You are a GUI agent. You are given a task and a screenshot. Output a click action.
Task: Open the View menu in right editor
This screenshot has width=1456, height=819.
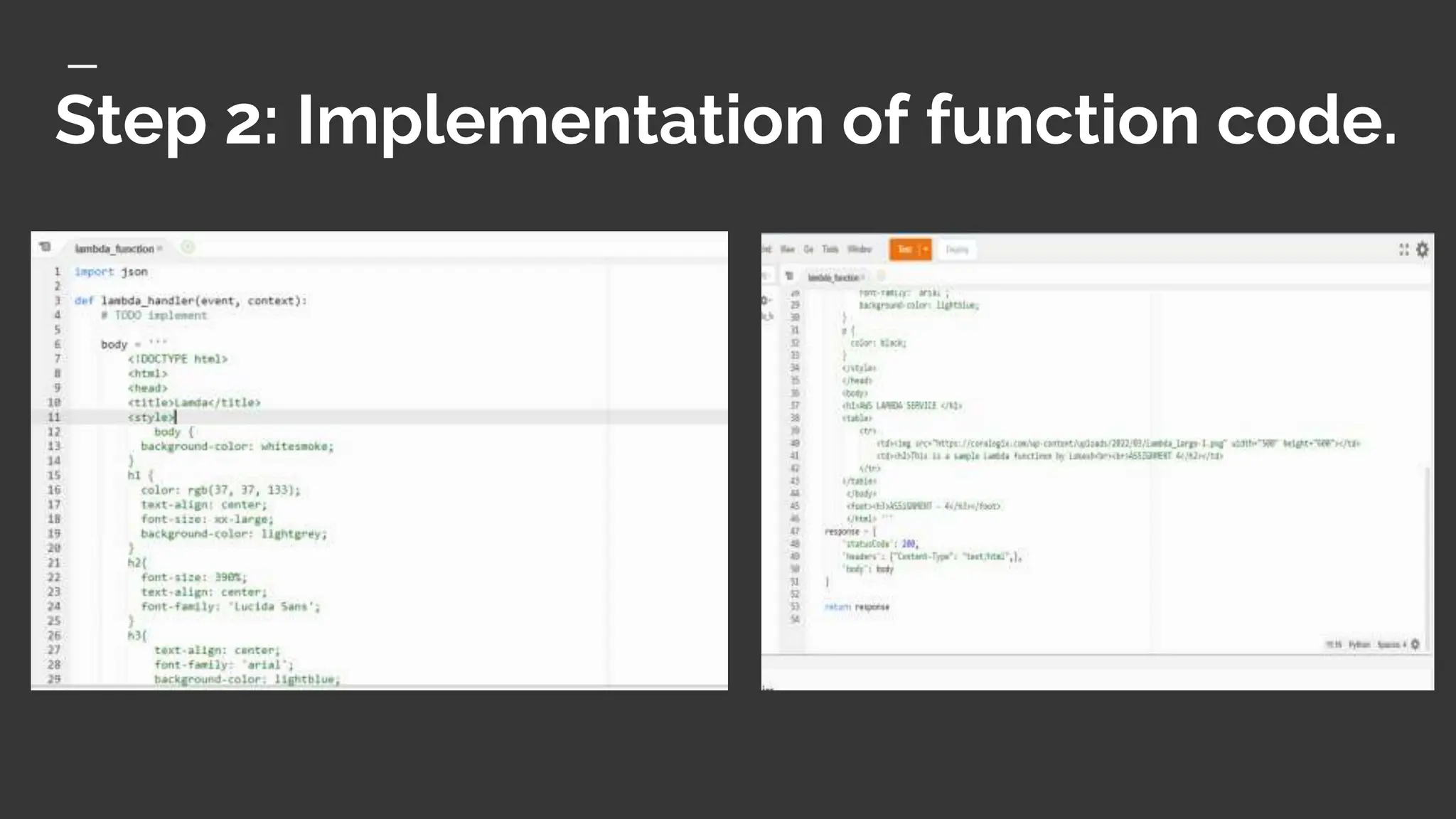pyautogui.click(x=788, y=250)
